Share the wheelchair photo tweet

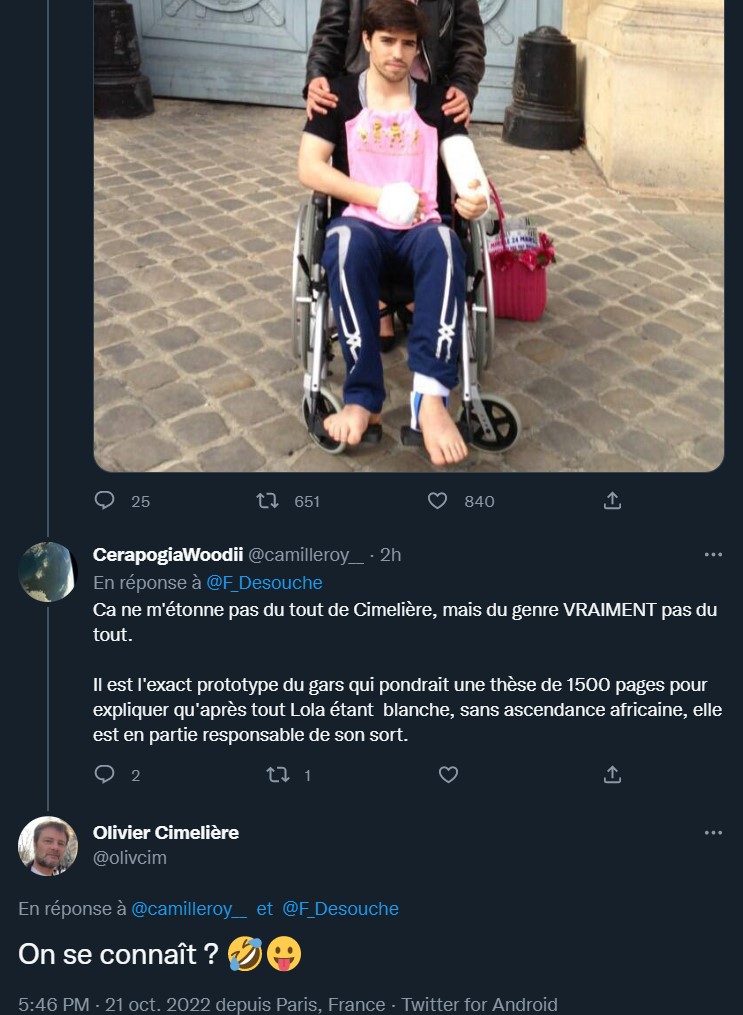[613, 501]
